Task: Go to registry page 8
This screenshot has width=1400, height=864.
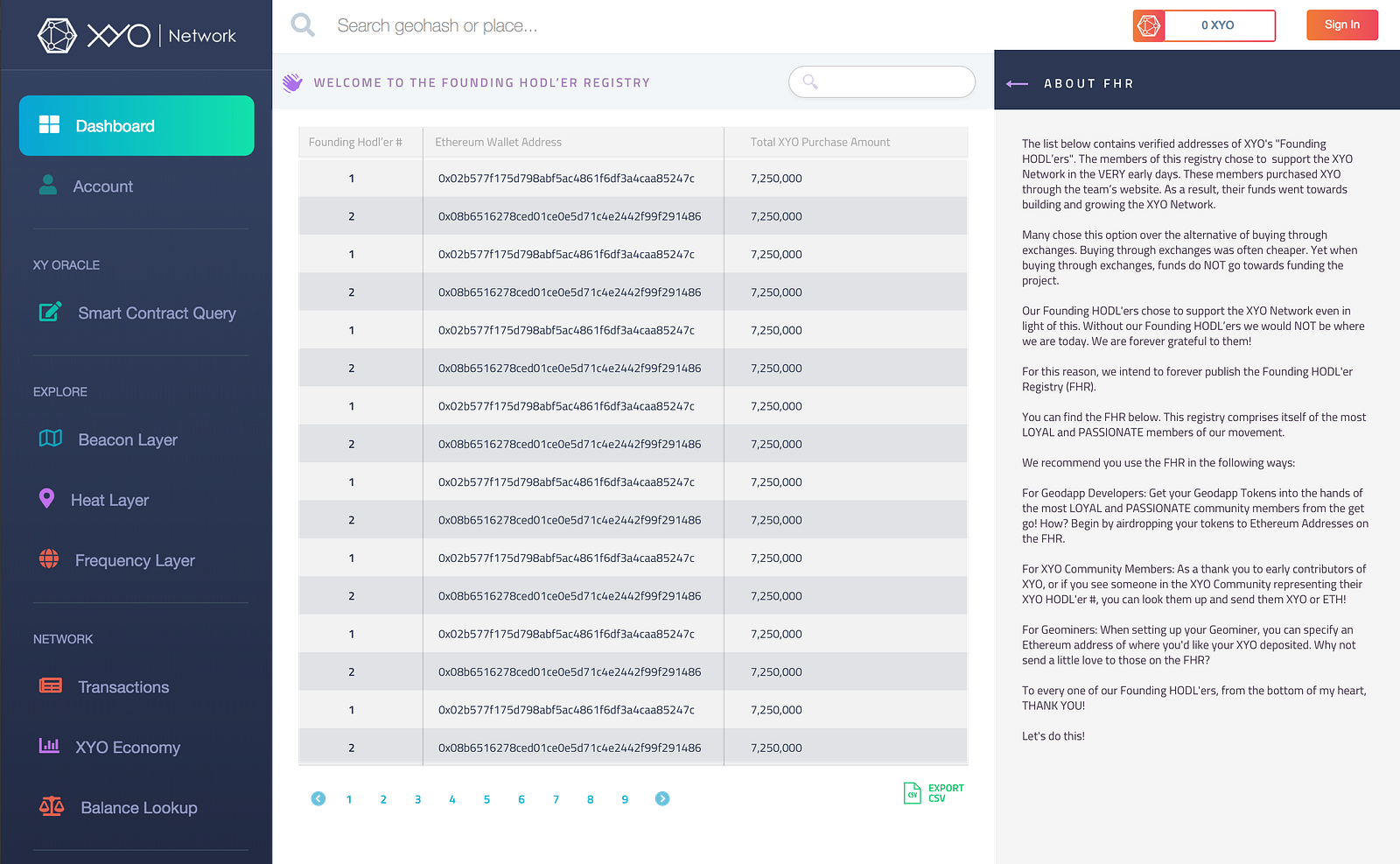Action: click(591, 799)
